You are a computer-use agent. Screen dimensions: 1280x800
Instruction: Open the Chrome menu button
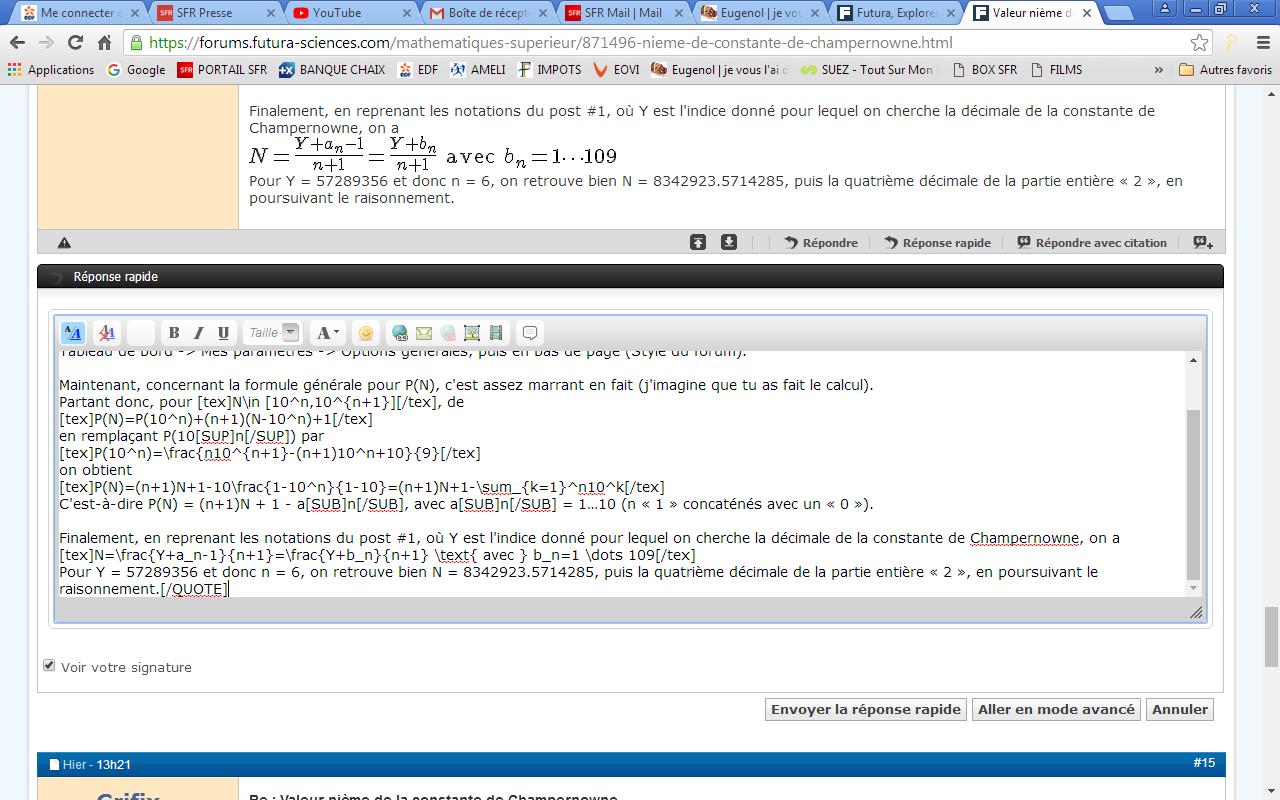pos(1261,43)
